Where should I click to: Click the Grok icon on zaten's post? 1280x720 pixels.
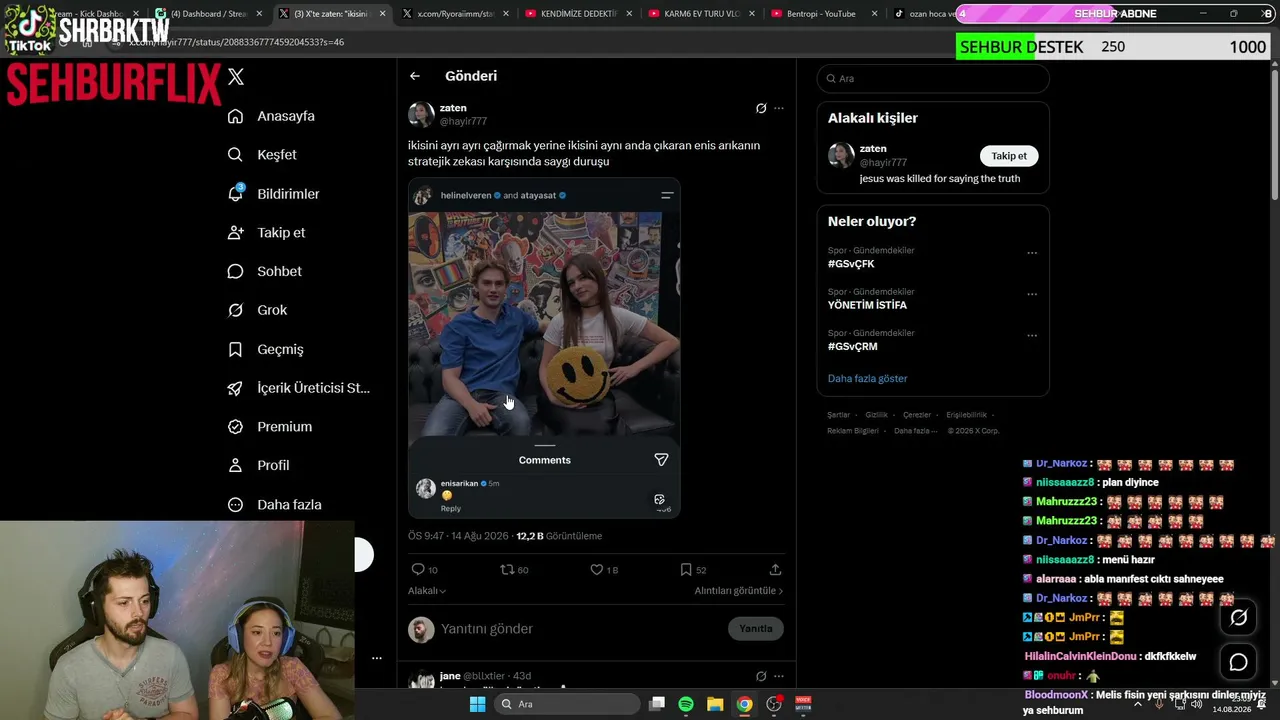point(761,108)
